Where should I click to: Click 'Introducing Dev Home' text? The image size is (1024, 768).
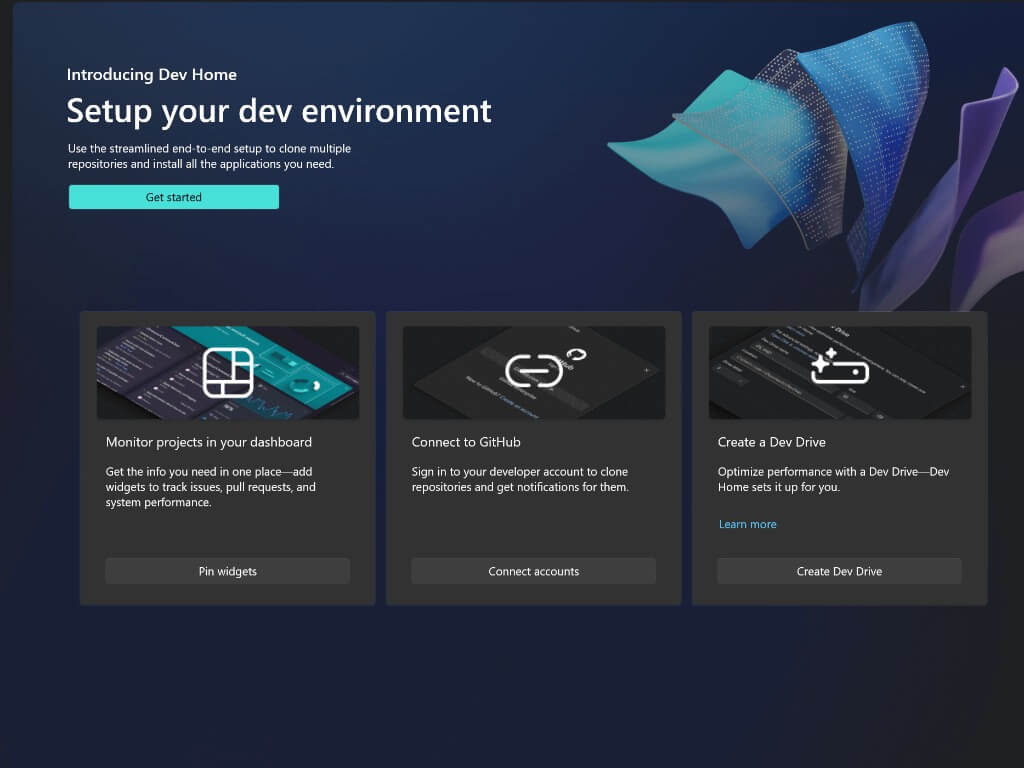click(152, 74)
